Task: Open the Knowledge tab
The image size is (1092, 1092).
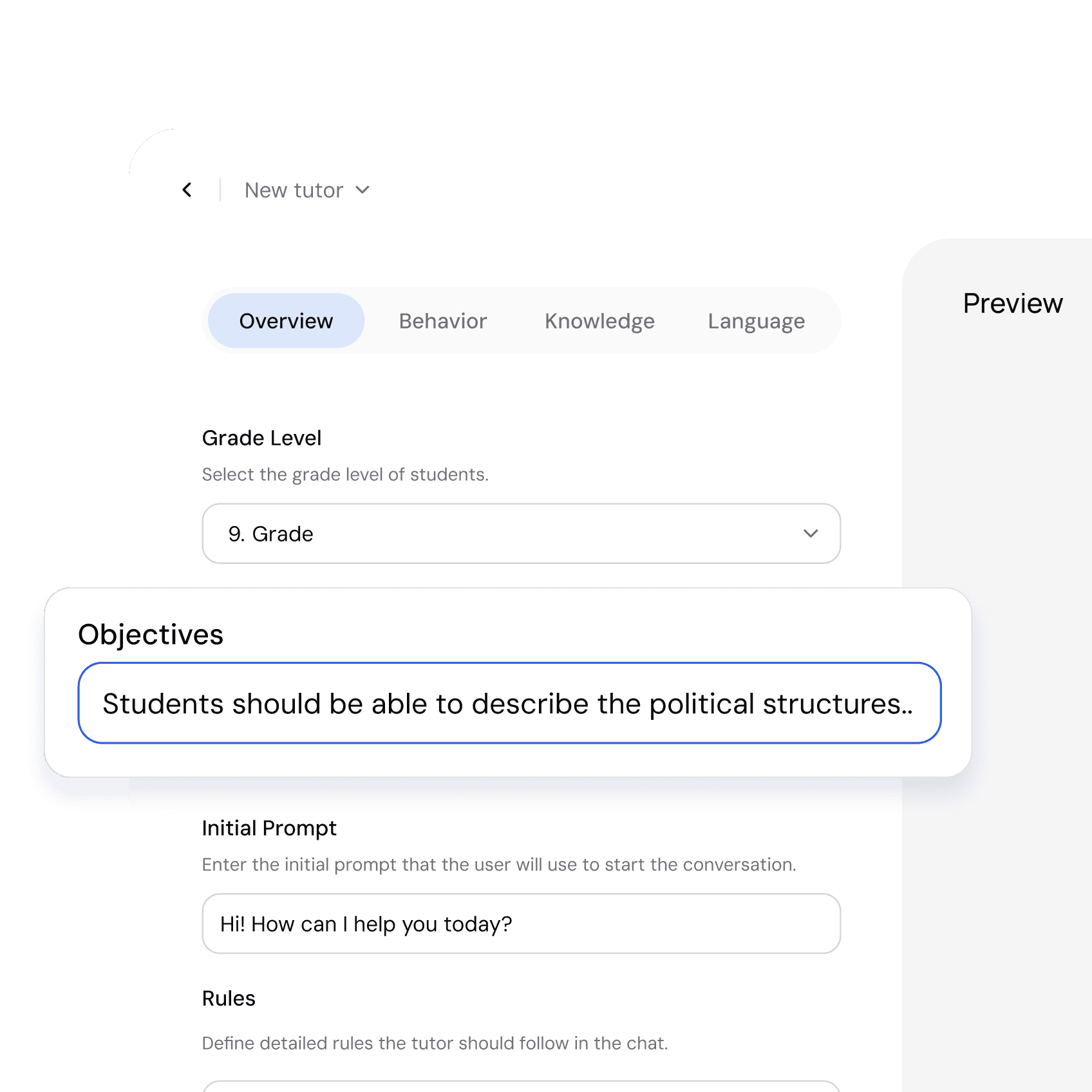Action: pos(599,321)
